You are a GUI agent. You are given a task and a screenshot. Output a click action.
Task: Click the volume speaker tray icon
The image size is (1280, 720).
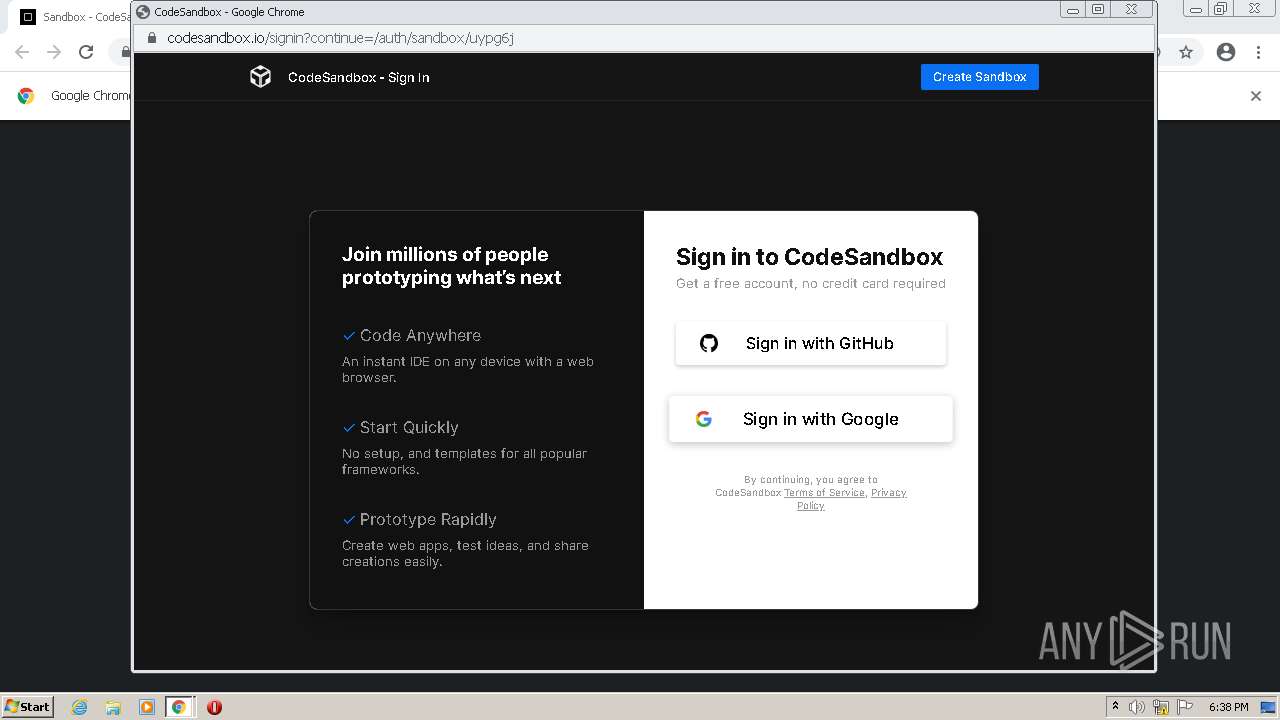1137,707
